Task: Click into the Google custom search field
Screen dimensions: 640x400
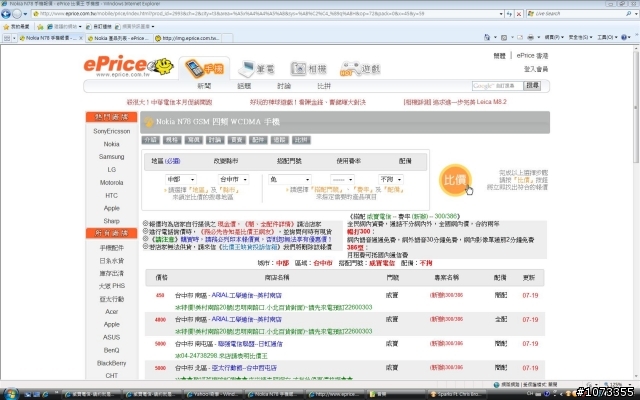Action: [497, 86]
